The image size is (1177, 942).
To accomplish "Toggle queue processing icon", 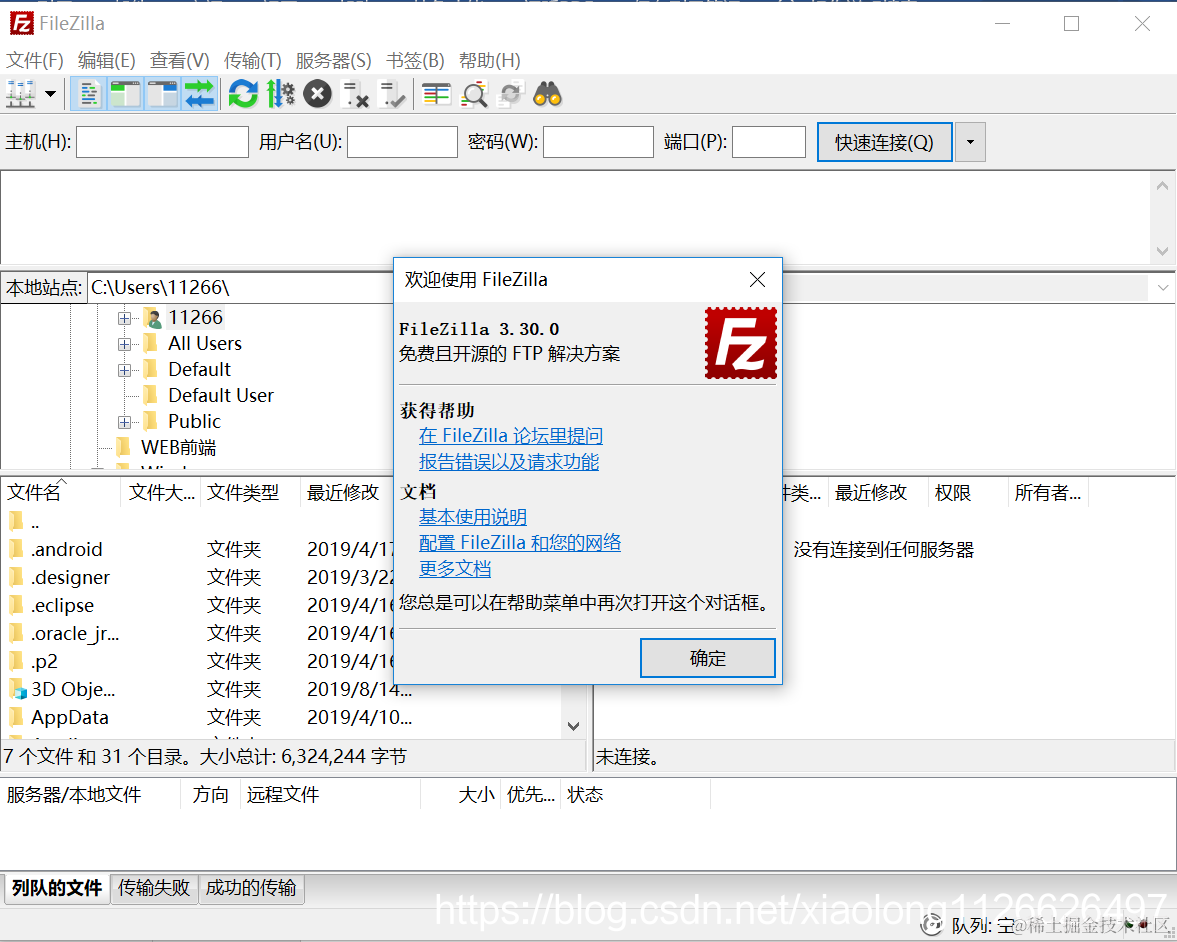I will click(x=281, y=95).
